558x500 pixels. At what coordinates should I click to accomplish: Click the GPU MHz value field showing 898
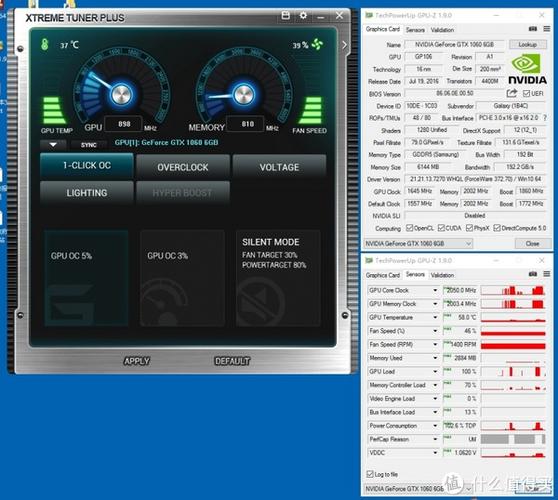pyautogui.click(x=123, y=124)
